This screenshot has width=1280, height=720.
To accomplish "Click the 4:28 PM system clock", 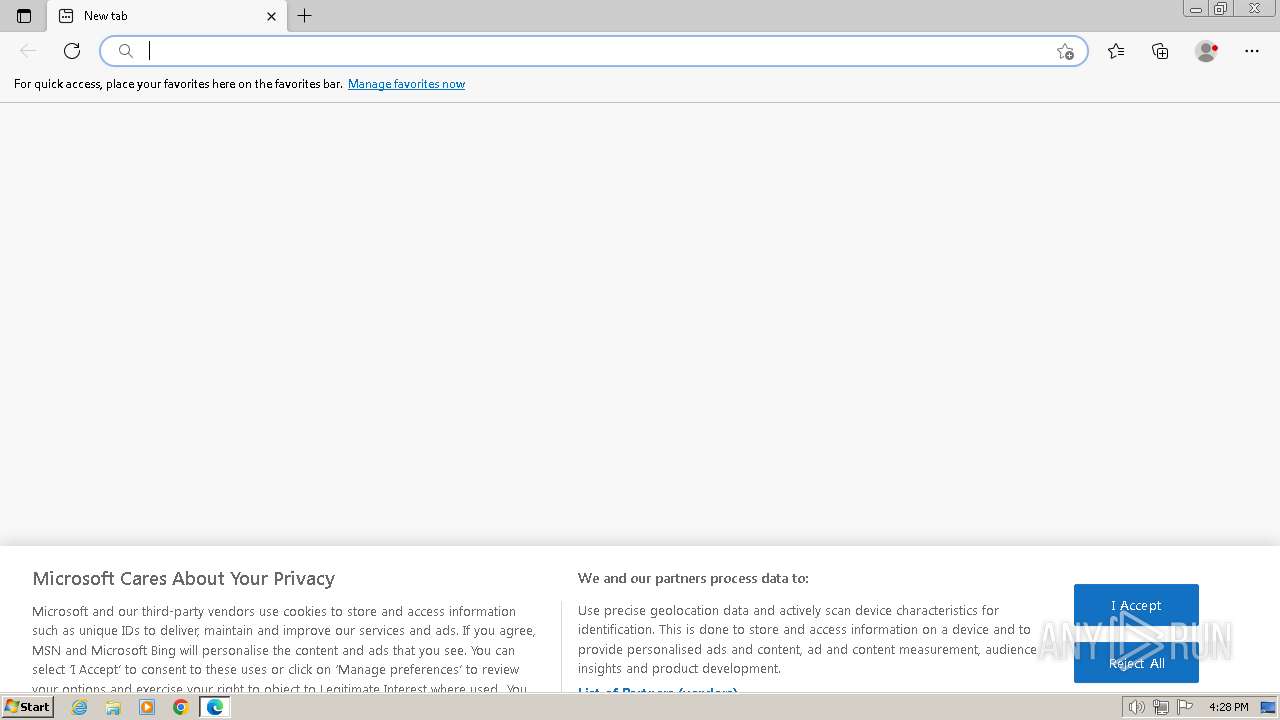I will [x=1228, y=707].
